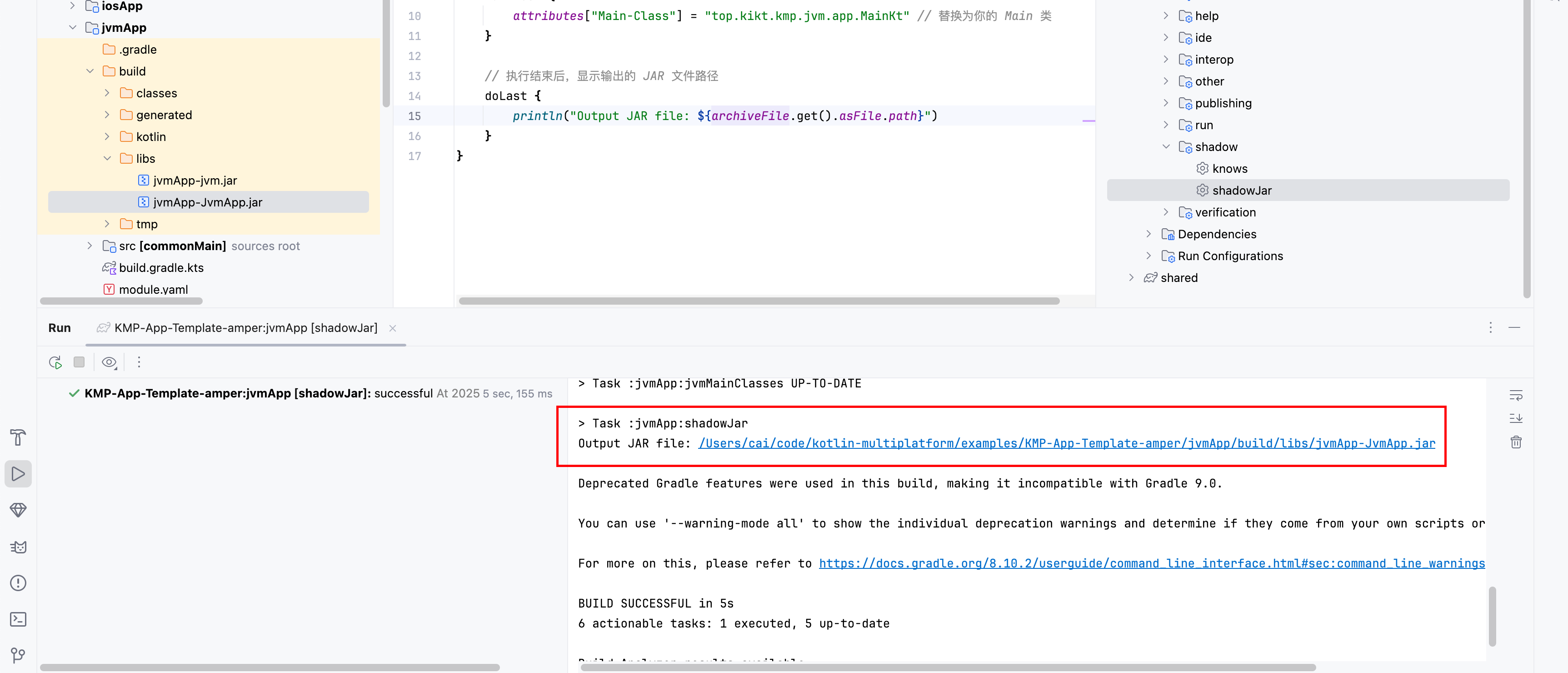Open the Run tool window icon
The height and width of the screenshot is (673, 1568).
tap(18, 473)
